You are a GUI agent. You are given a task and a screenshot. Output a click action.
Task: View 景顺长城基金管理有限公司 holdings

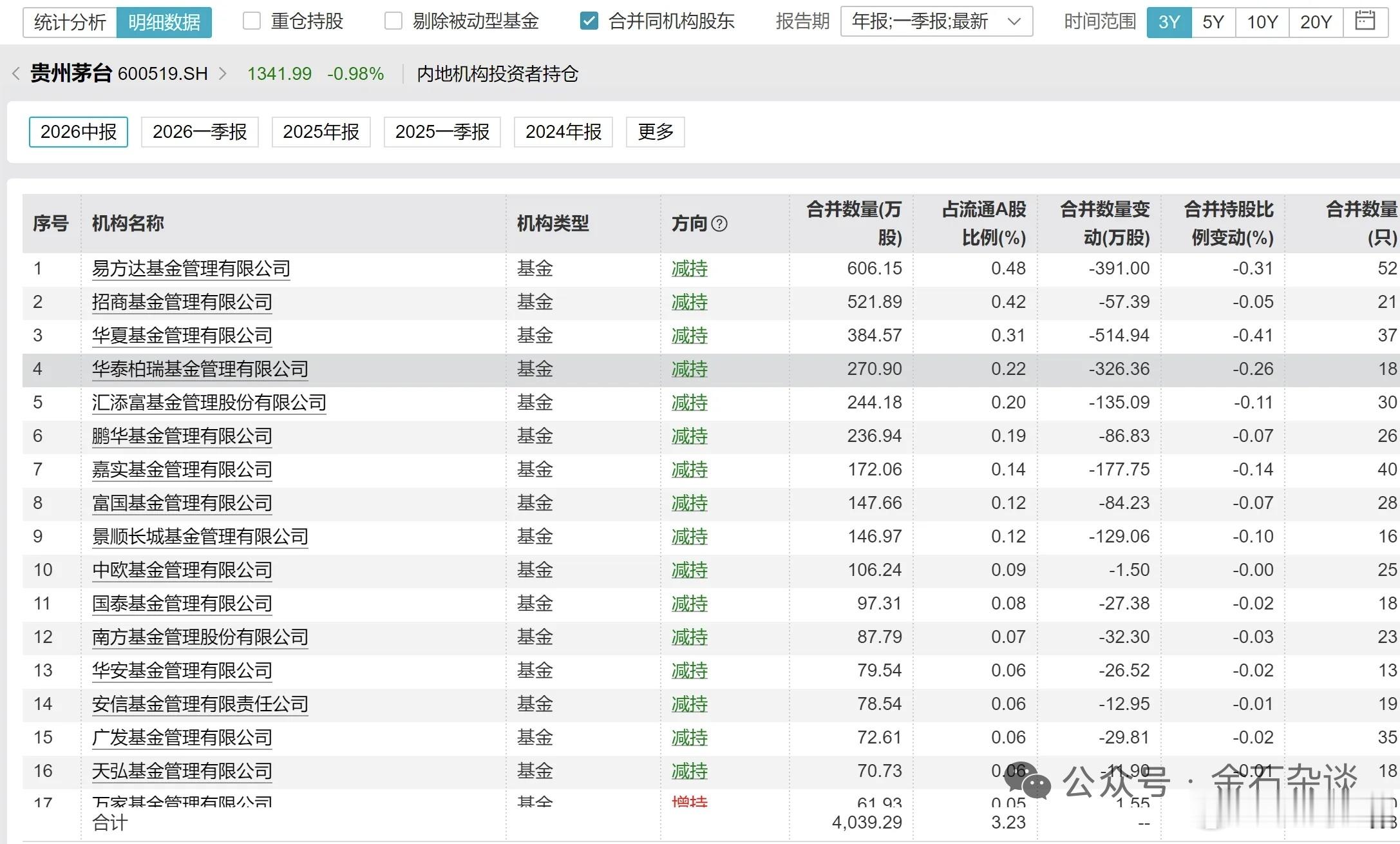(x=200, y=537)
